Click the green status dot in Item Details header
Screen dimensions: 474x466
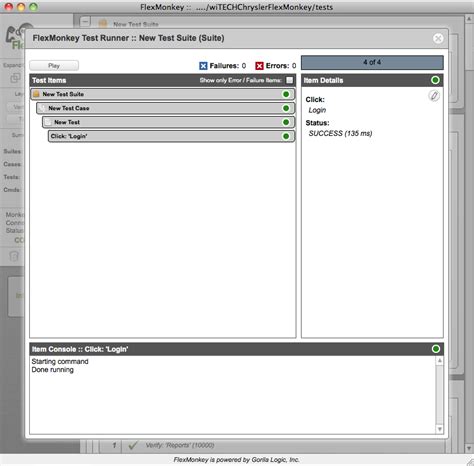(x=435, y=80)
